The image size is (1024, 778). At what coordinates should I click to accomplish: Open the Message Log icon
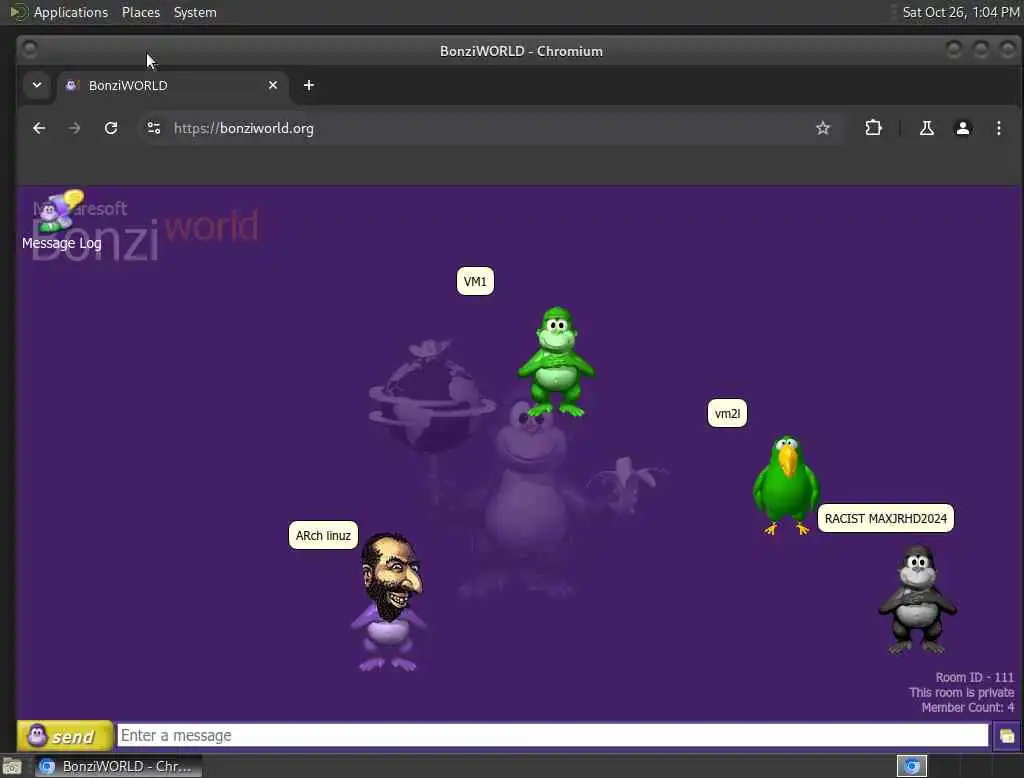coord(61,221)
